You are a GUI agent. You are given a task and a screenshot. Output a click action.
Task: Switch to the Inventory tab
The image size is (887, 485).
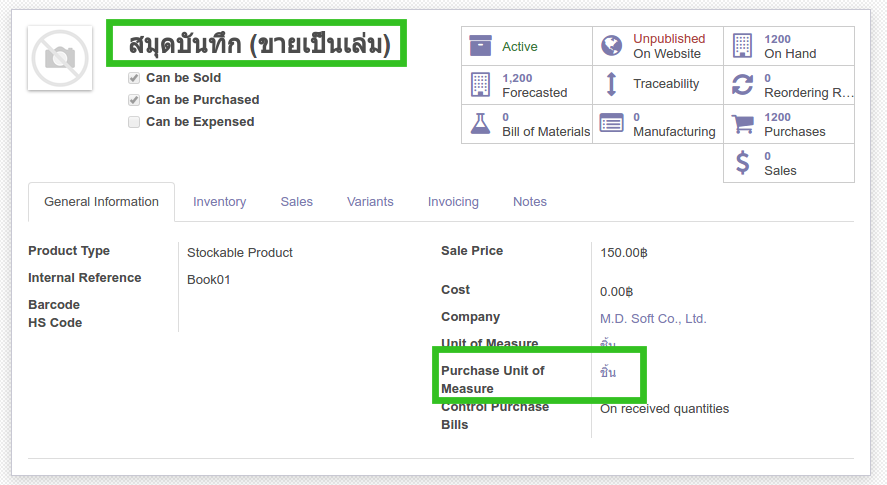(x=219, y=202)
